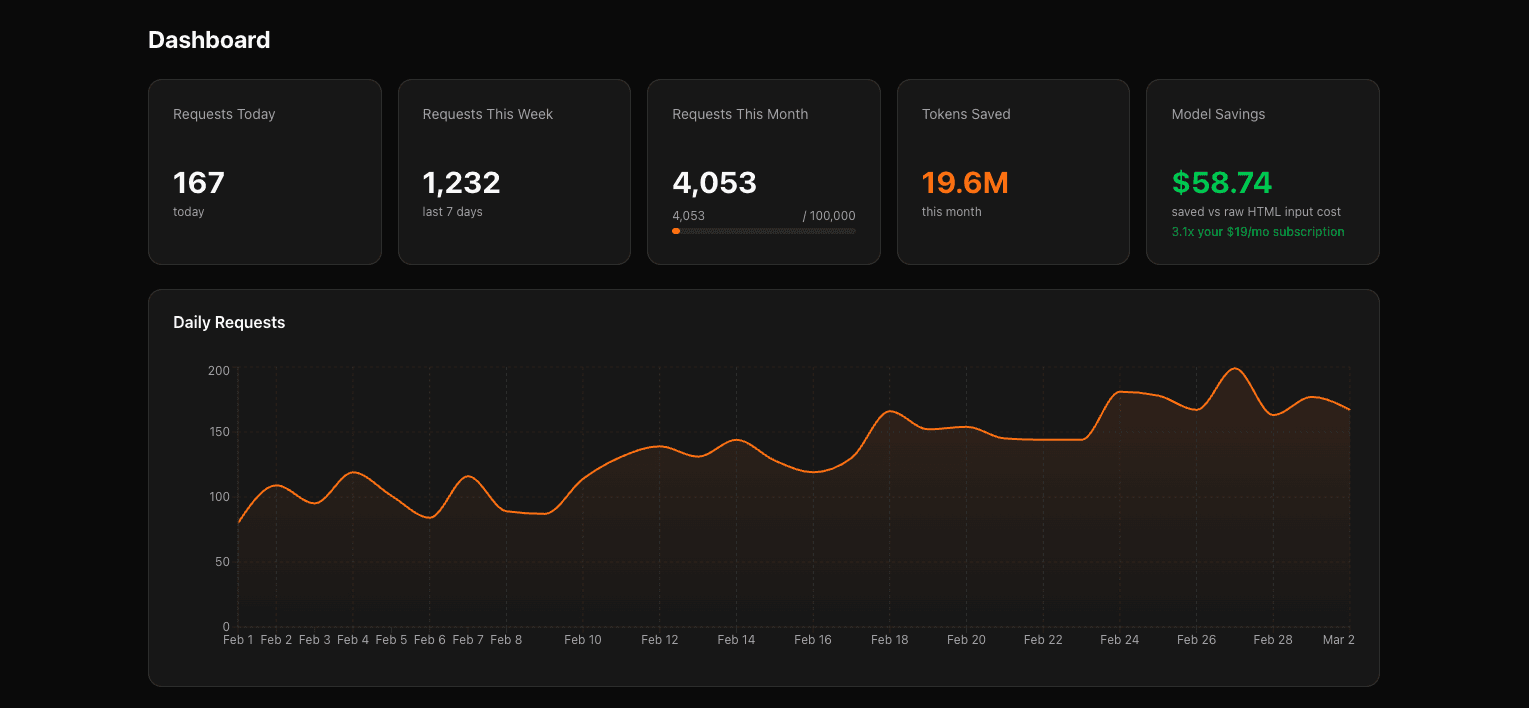Click the Dashboard page heading

click(x=209, y=40)
